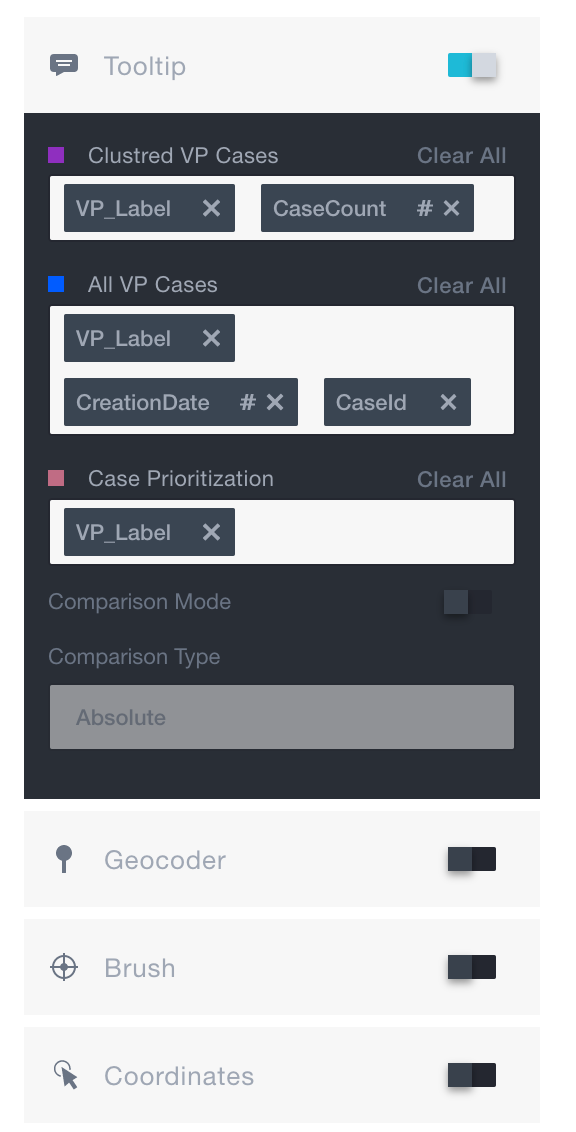576x1132 pixels.
Task: Click Clear All under Case Prioritization
Action: (461, 479)
